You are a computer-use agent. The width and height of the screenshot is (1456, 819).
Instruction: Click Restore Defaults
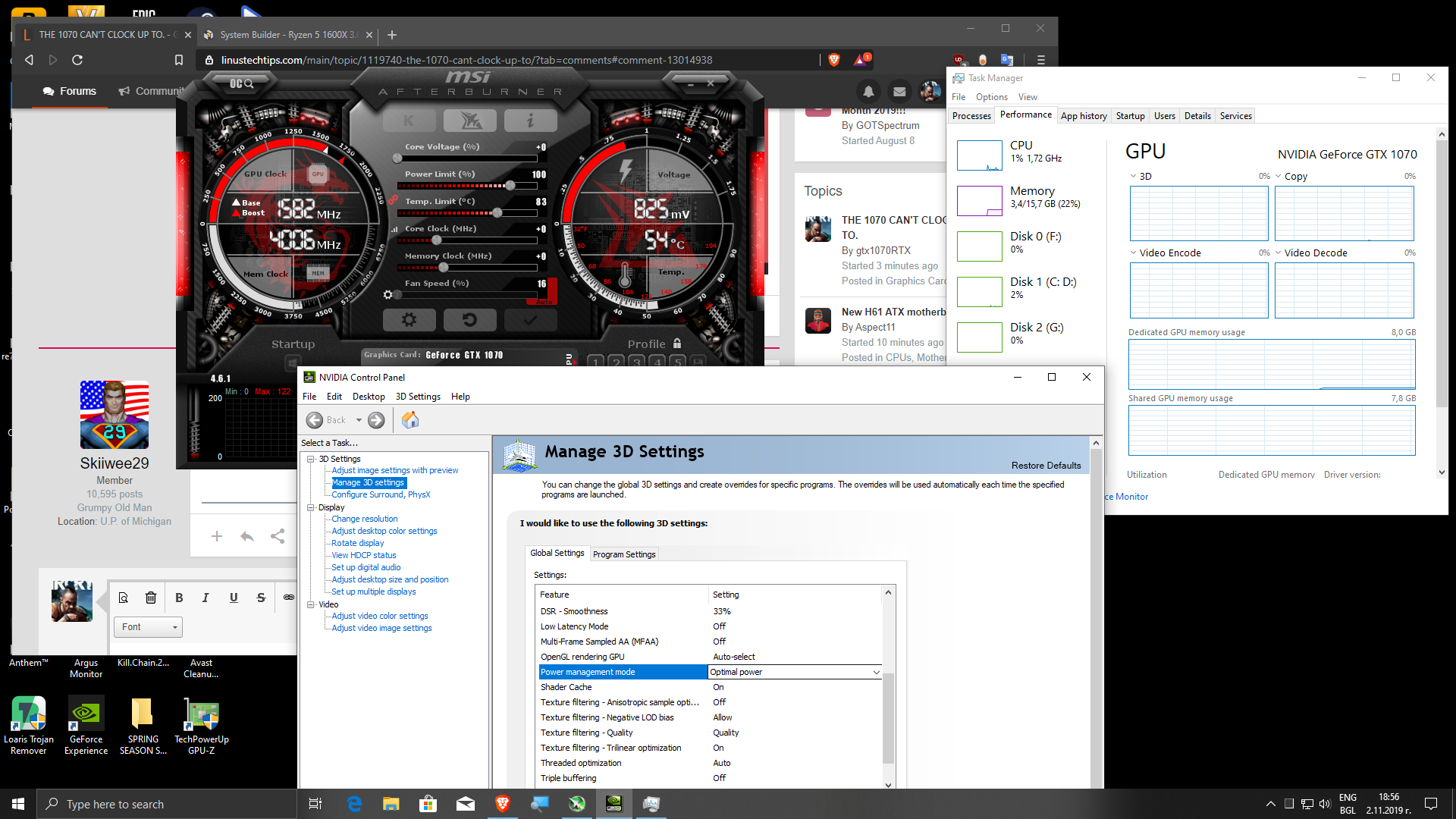pos(1046,466)
